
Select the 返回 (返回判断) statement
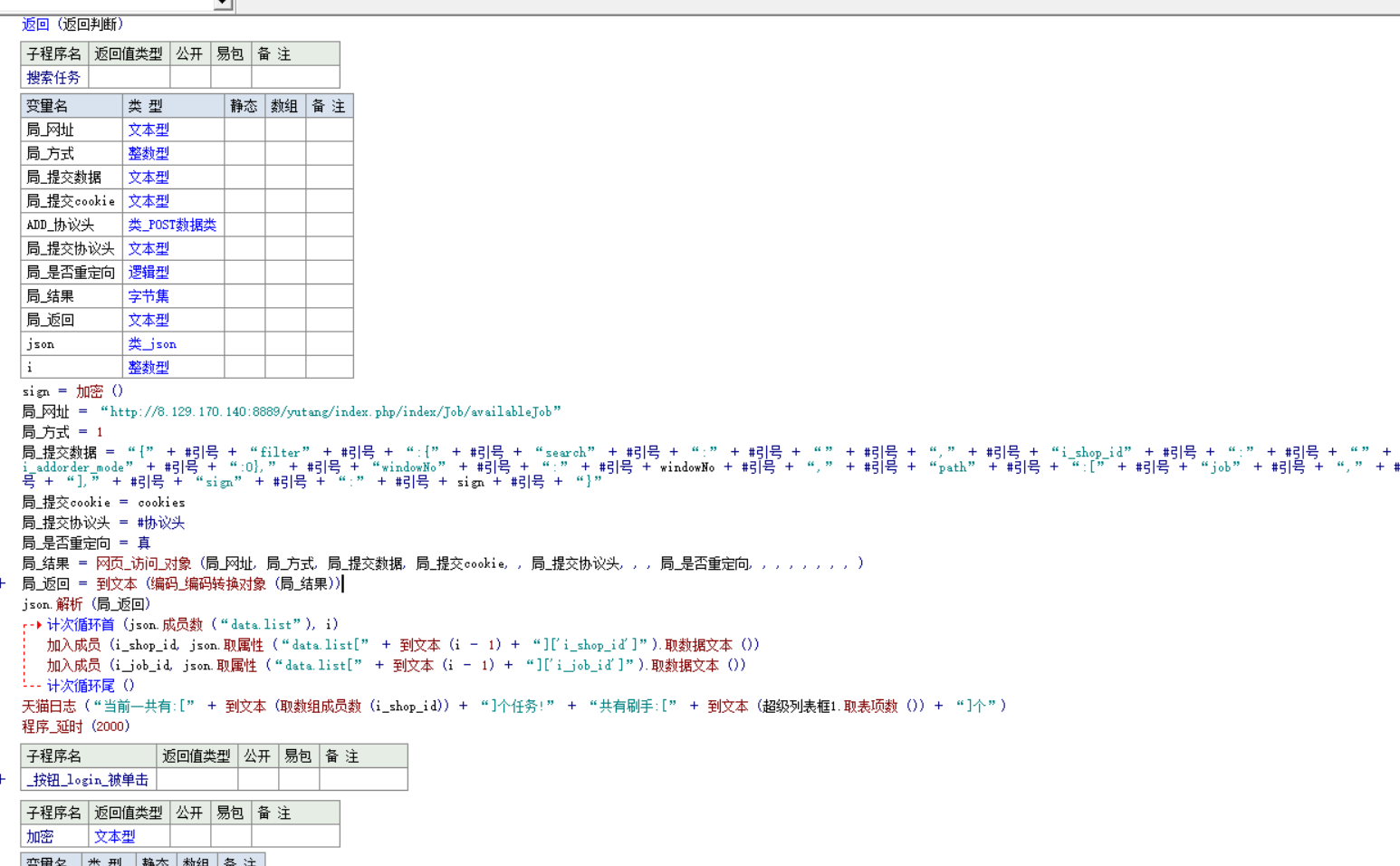[72, 24]
